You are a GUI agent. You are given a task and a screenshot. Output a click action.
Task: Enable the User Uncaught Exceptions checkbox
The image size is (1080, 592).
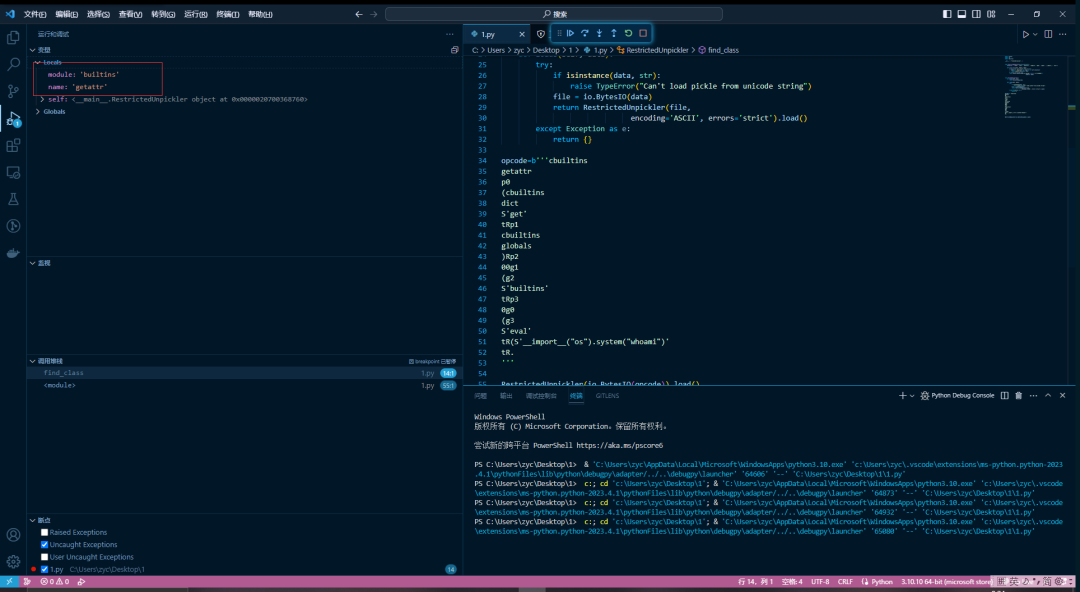coord(44,557)
